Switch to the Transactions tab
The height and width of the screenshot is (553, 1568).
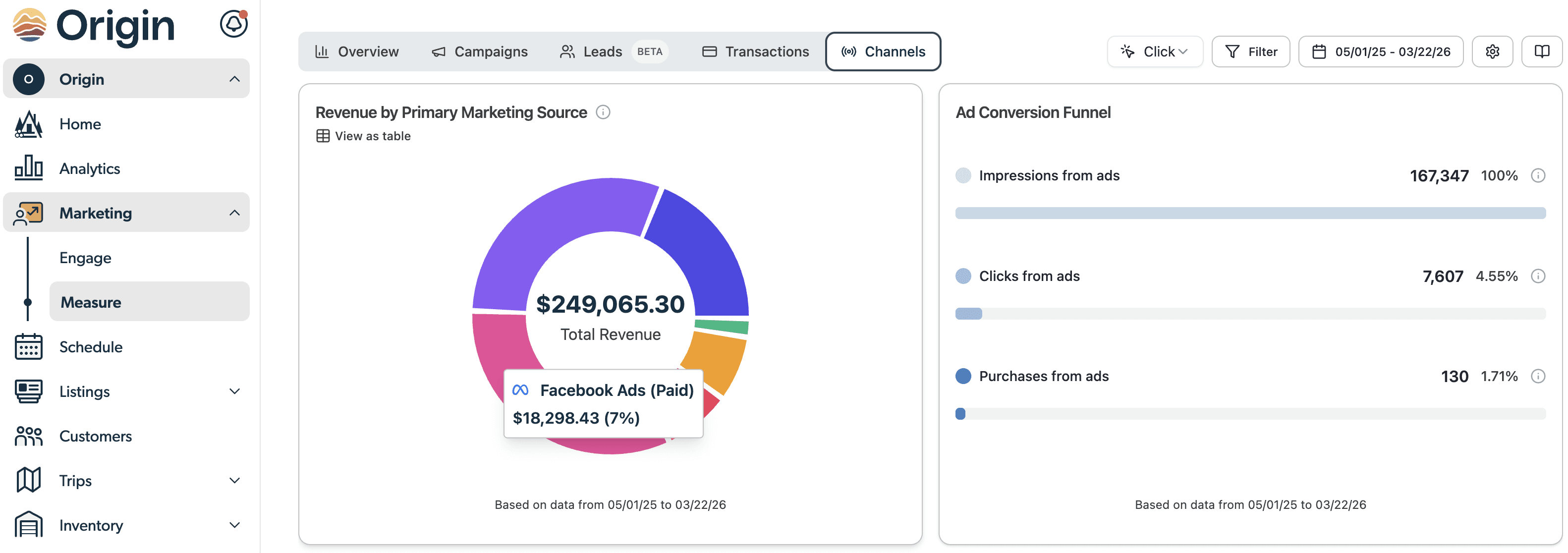click(755, 52)
